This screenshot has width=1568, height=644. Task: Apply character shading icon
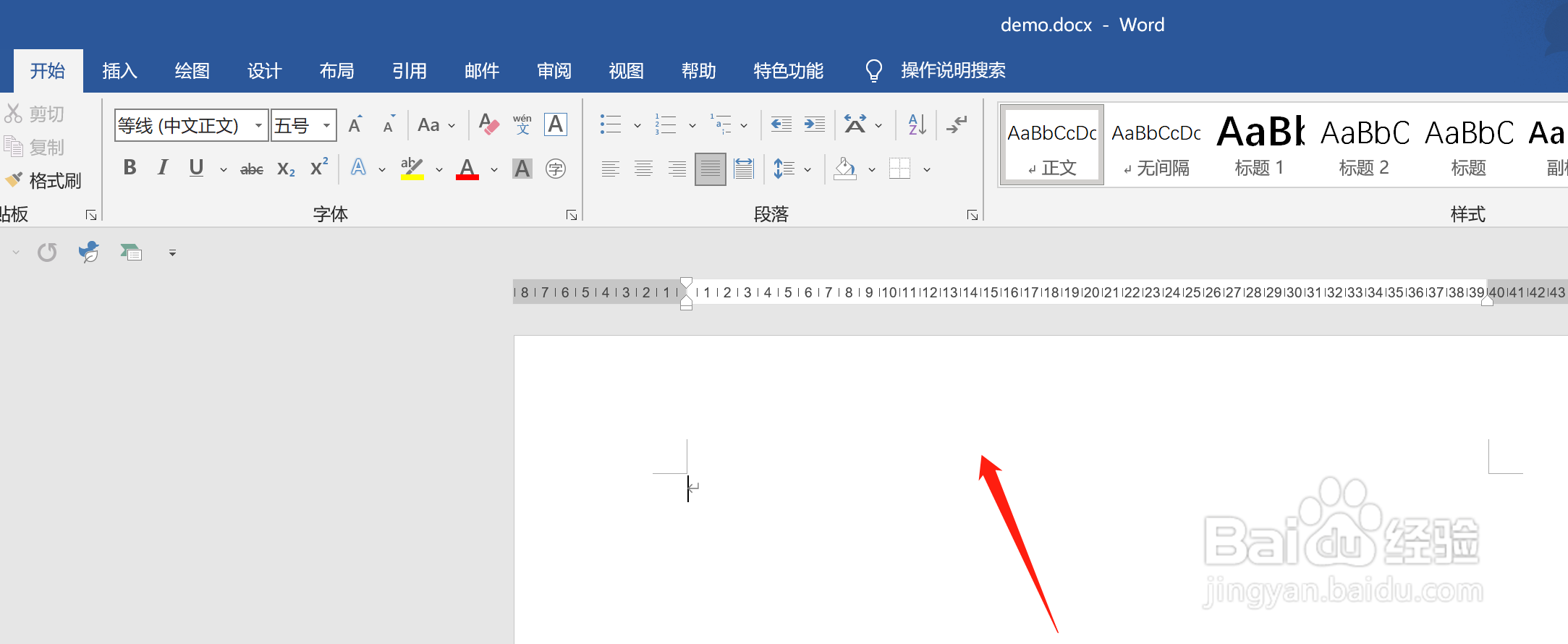tap(522, 169)
